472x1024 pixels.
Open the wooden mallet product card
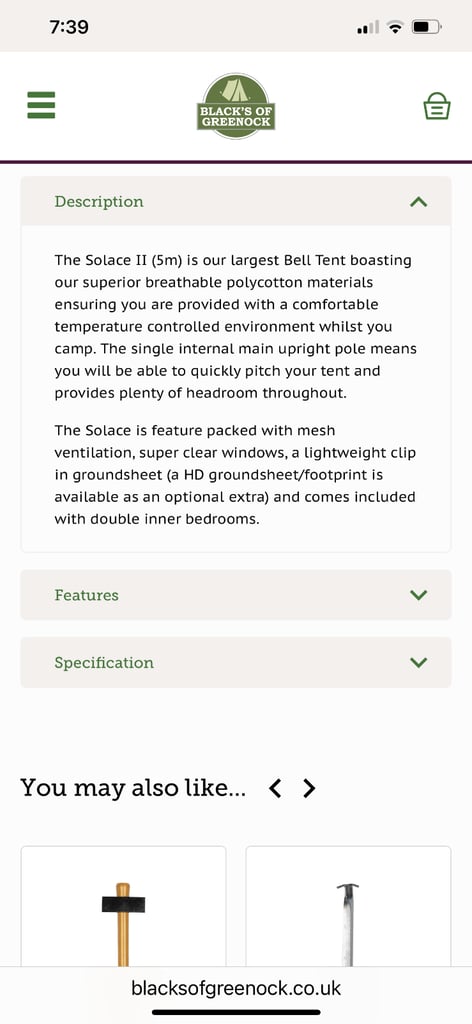123,906
